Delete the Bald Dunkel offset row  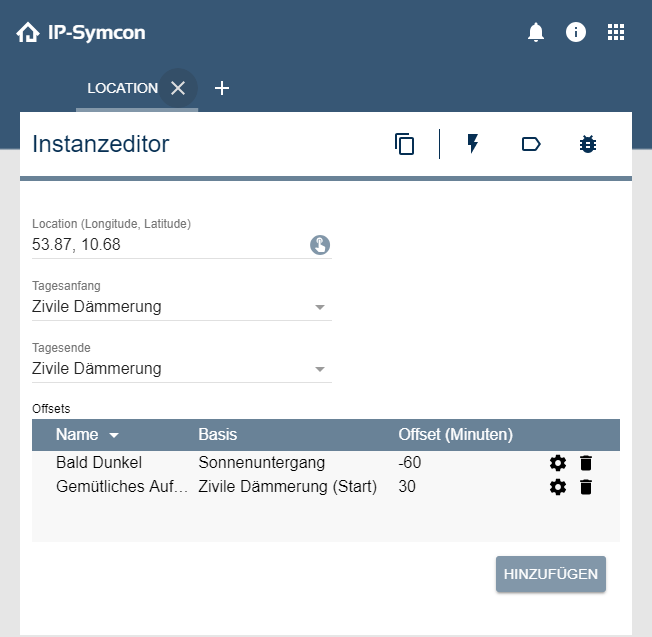point(586,463)
